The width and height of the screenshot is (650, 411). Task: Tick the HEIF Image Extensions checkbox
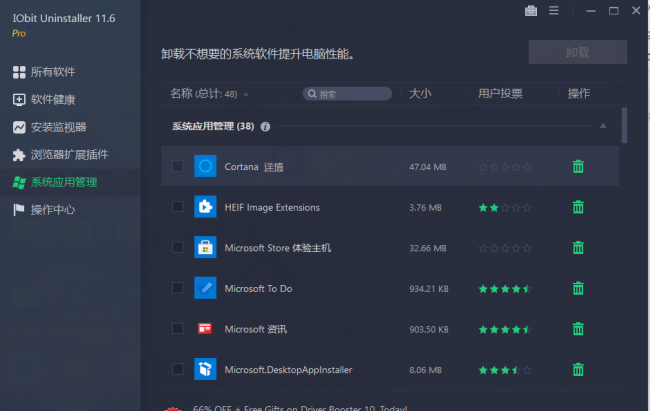[x=178, y=207]
